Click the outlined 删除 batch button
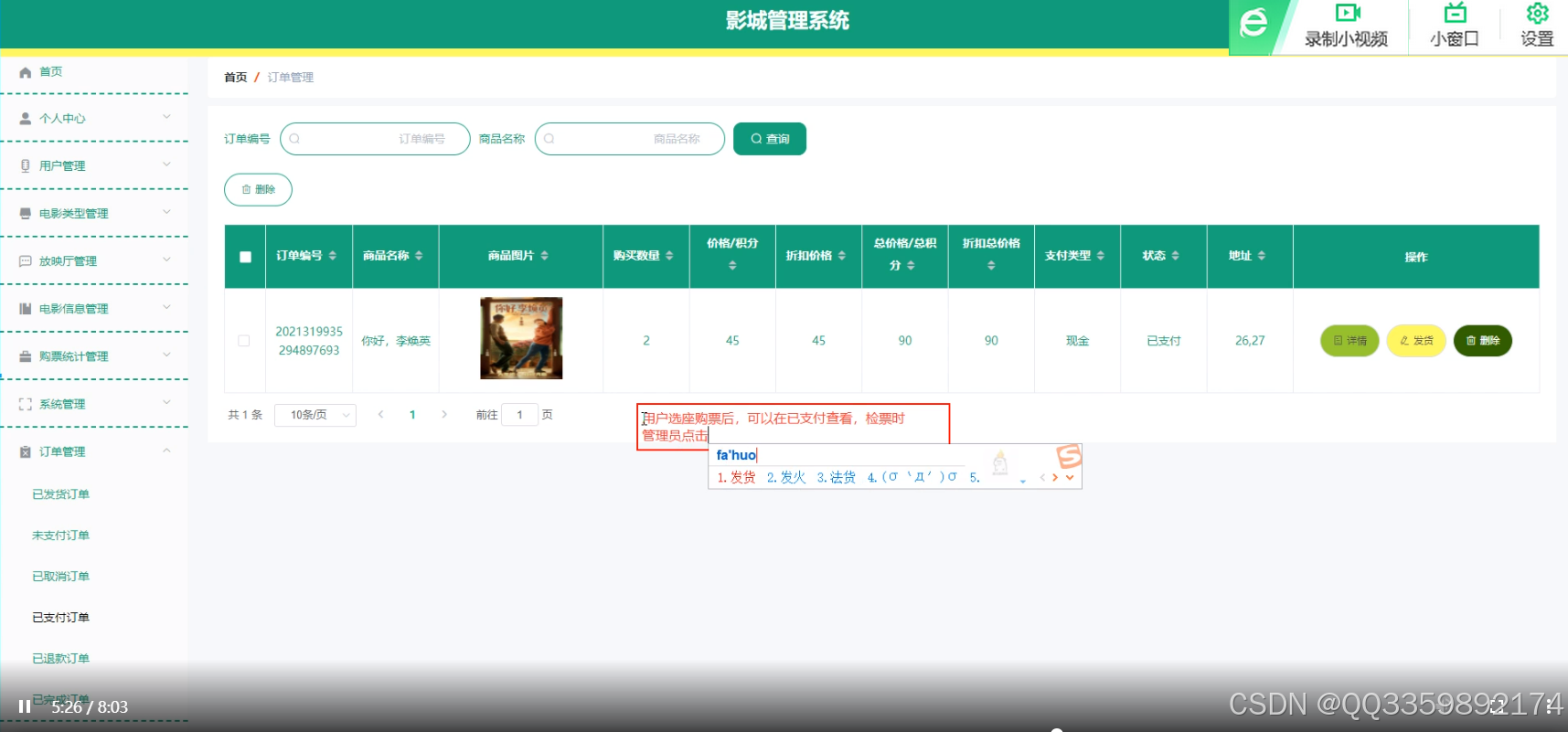This screenshot has width=1568, height=732. [x=258, y=189]
